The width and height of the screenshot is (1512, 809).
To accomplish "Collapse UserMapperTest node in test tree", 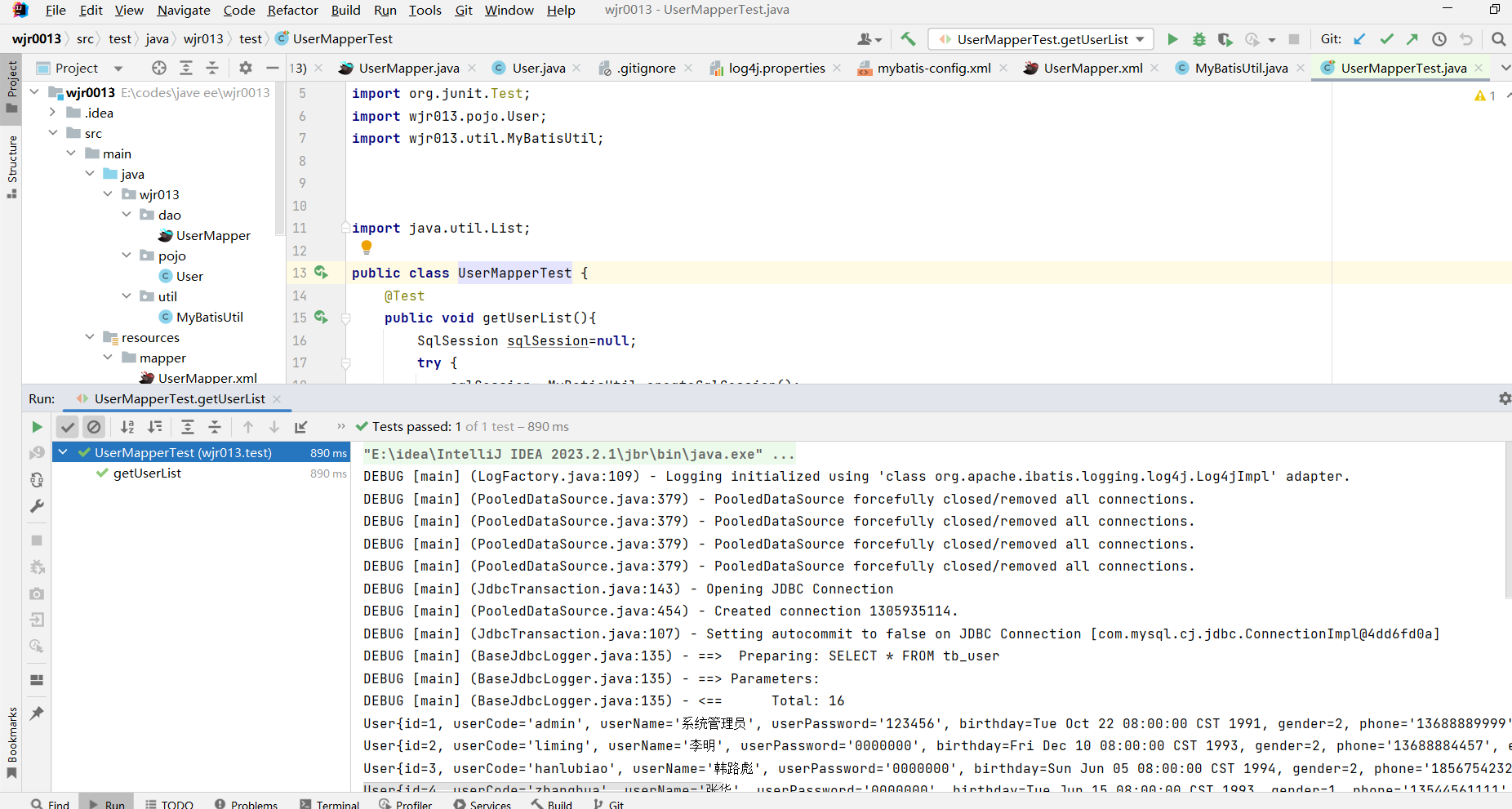I will [x=63, y=452].
